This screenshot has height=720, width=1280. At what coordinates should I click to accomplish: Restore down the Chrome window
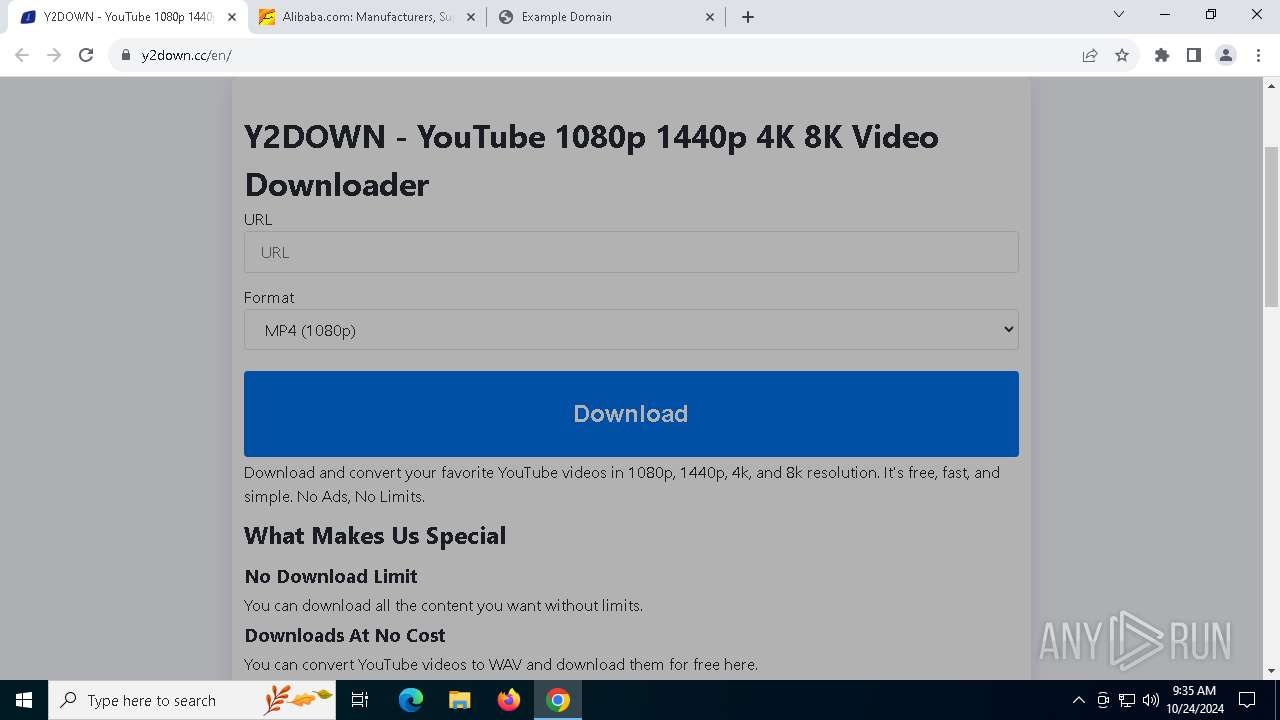pos(1211,15)
